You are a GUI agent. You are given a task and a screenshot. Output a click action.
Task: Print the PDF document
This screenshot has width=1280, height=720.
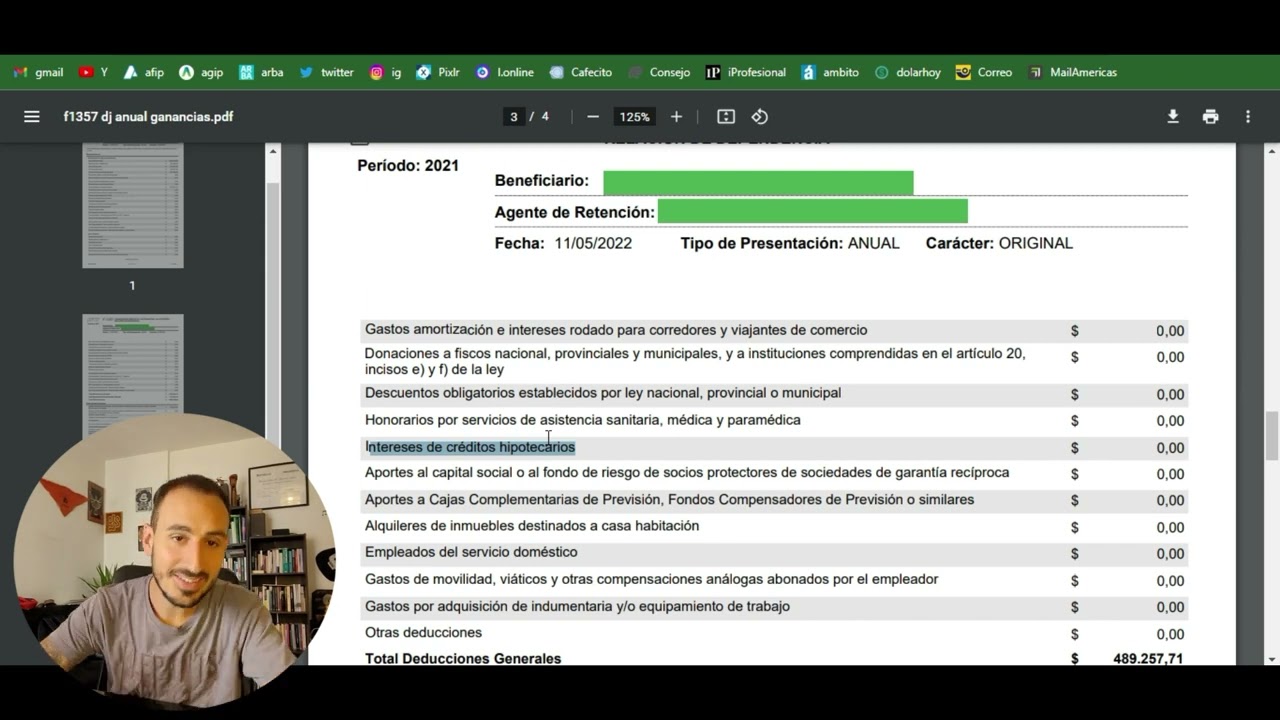click(1211, 117)
